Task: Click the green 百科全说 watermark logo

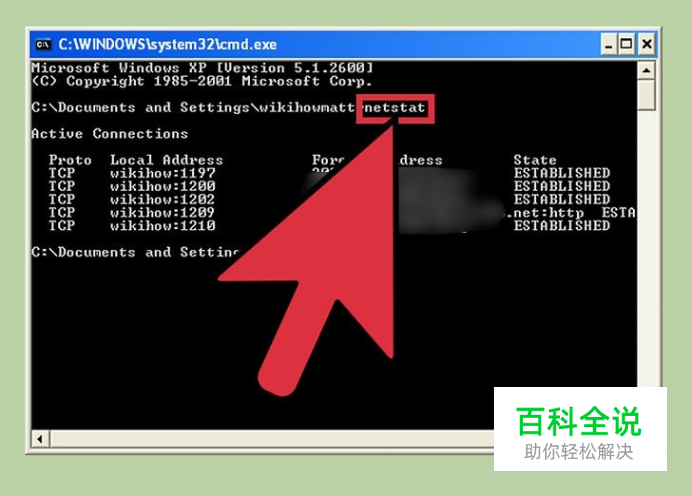Action: tap(579, 422)
